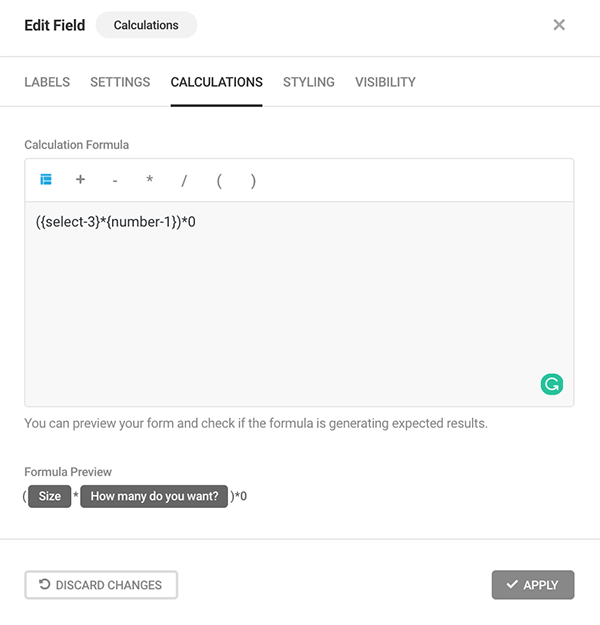Click the 'How many do you want?' tag
The image size is (600, 625).
point(154,496)
